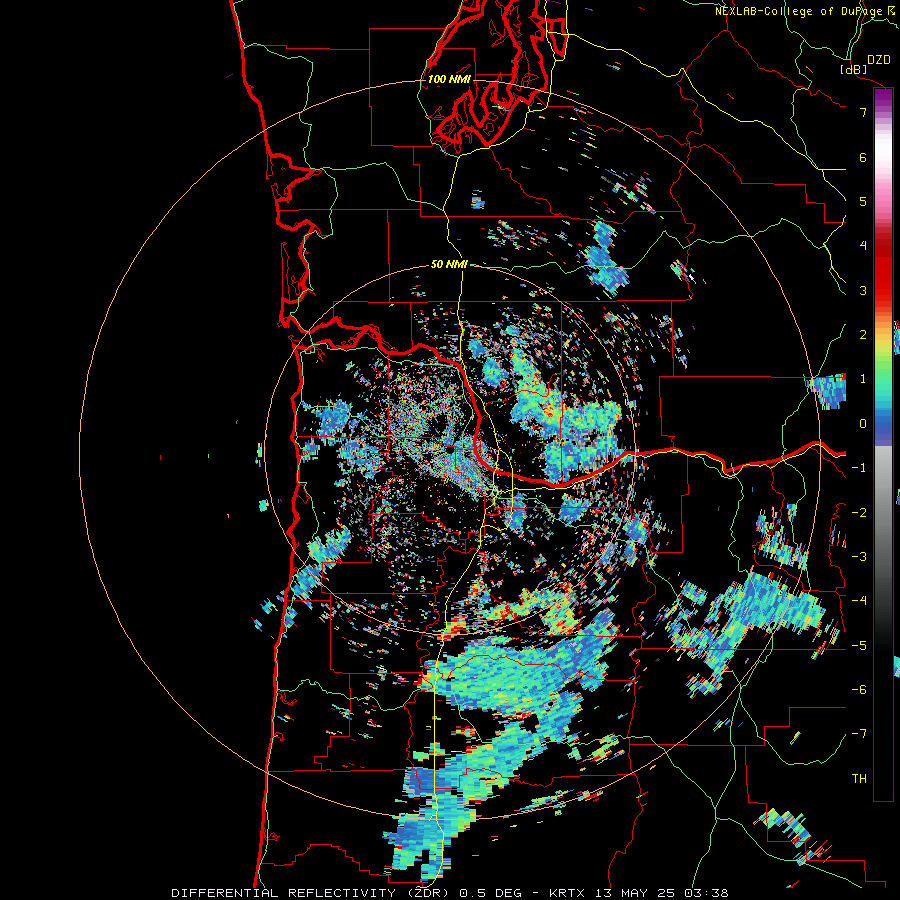Viewport: 900px width, 900px height.
Task: Select the -3 dB scale label
Action: (859, 557)
